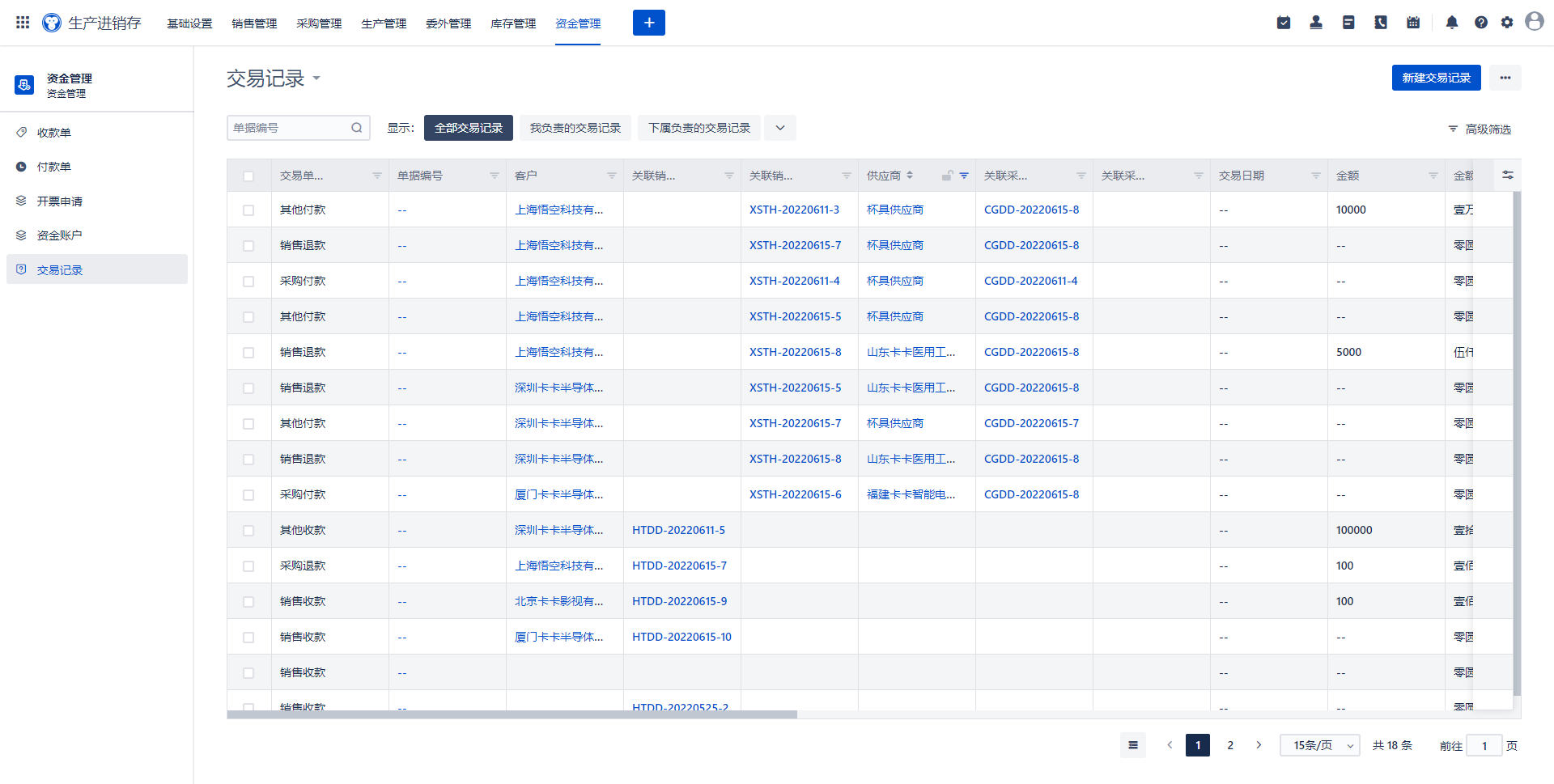Select 开票申请 in sidebar

(x=97, y=201)
